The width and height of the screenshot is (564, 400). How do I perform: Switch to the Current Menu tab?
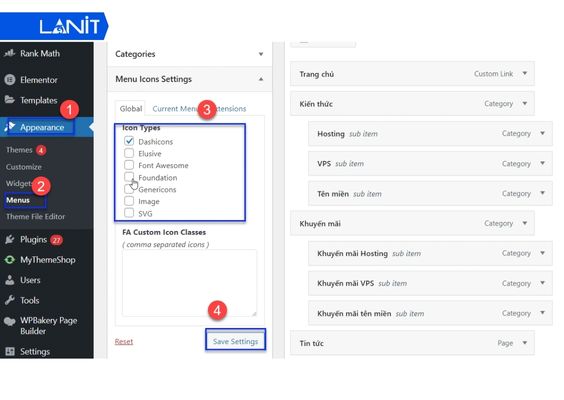click(x=175, y=109)
